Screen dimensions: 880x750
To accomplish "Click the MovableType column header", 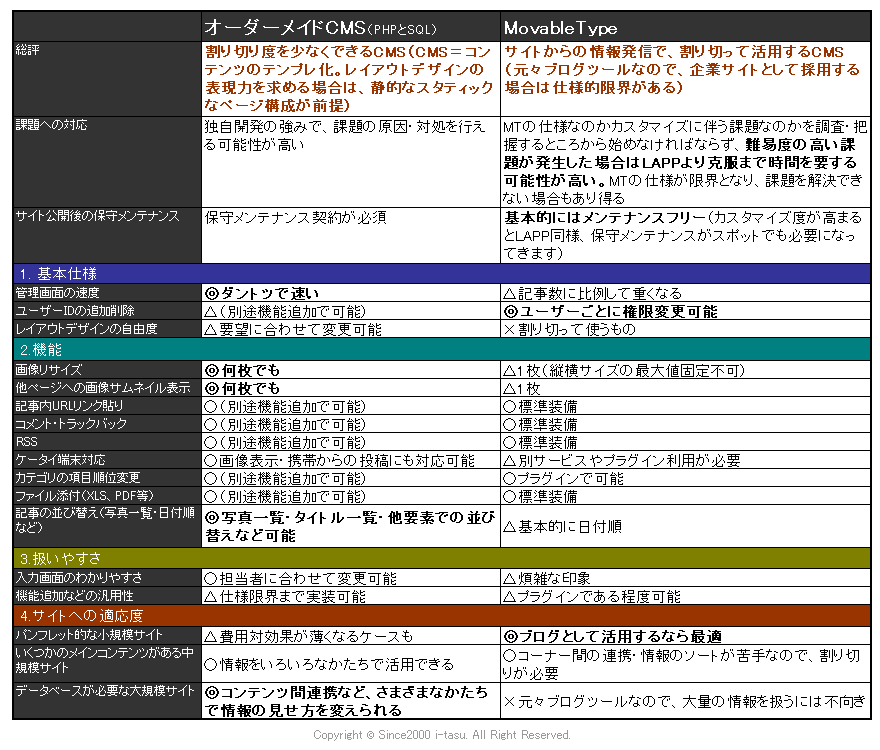I will 561,28.
